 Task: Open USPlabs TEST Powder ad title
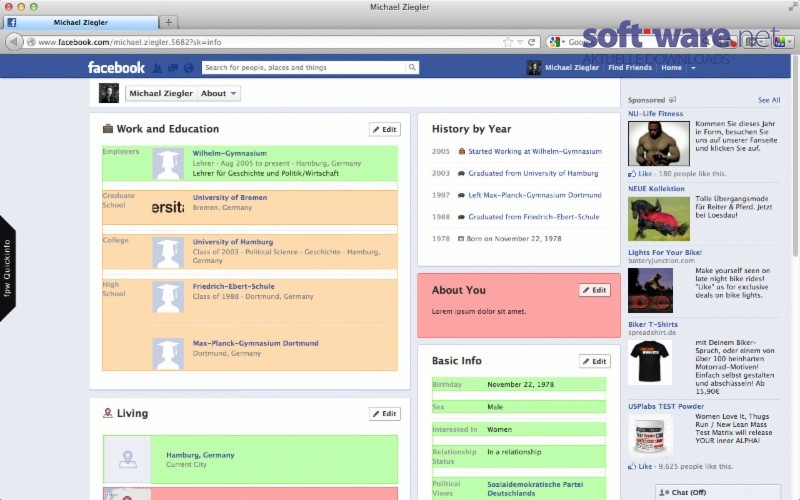point(666,407)
